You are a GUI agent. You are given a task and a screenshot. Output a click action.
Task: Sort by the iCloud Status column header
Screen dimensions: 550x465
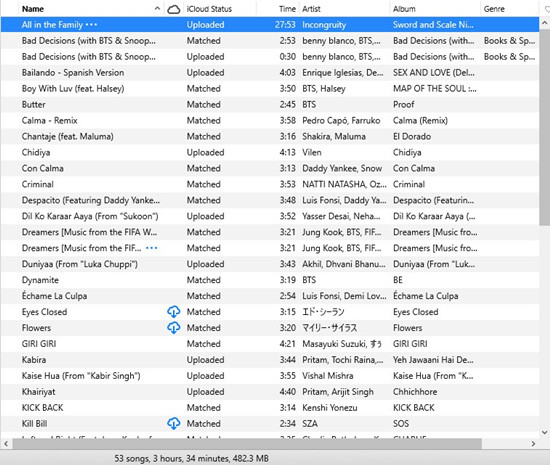pos(209,9)
